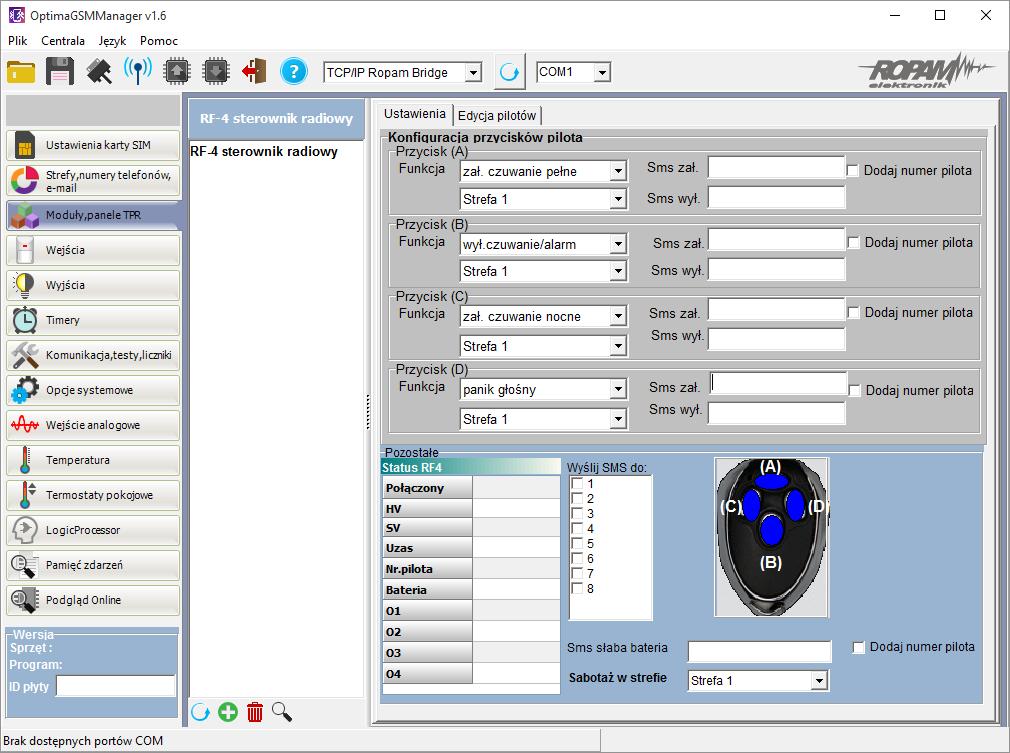Viewport: 1010px width, 753px height.
Task: Click the chip upload arrow icon
Action: pyautogui.click(x=177, y=71)
